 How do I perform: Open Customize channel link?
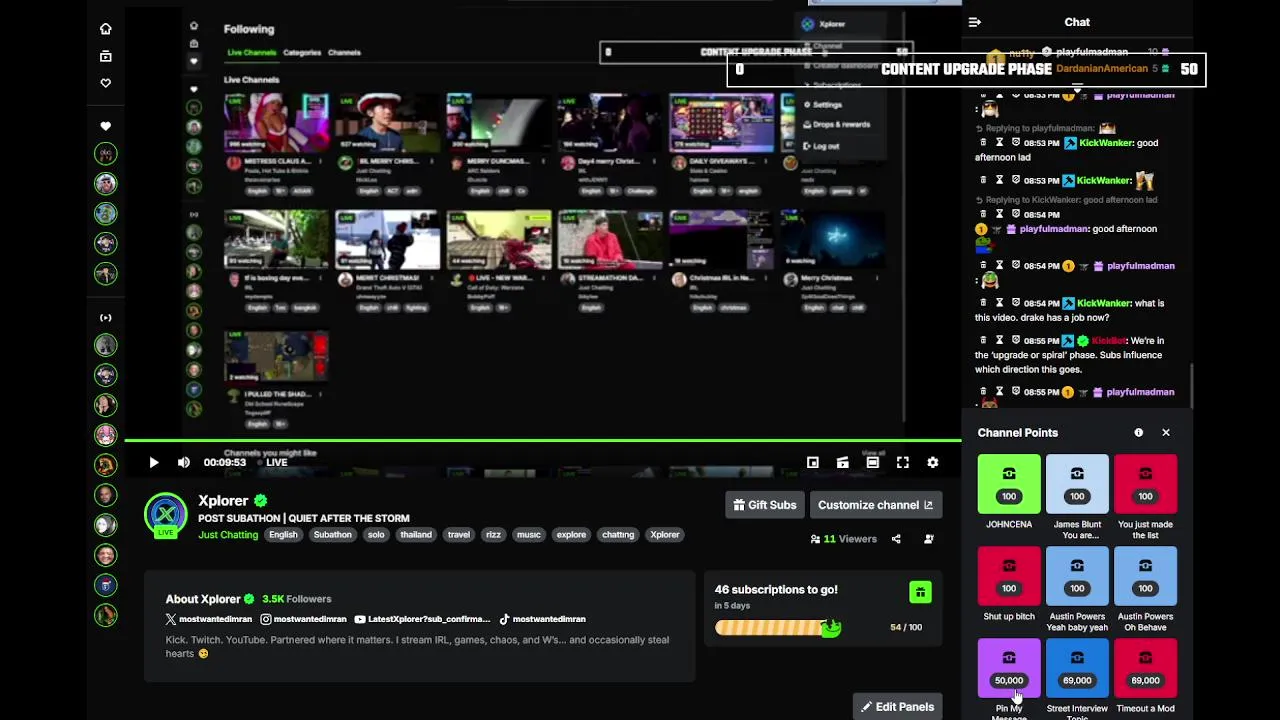[x=876, y=505]
